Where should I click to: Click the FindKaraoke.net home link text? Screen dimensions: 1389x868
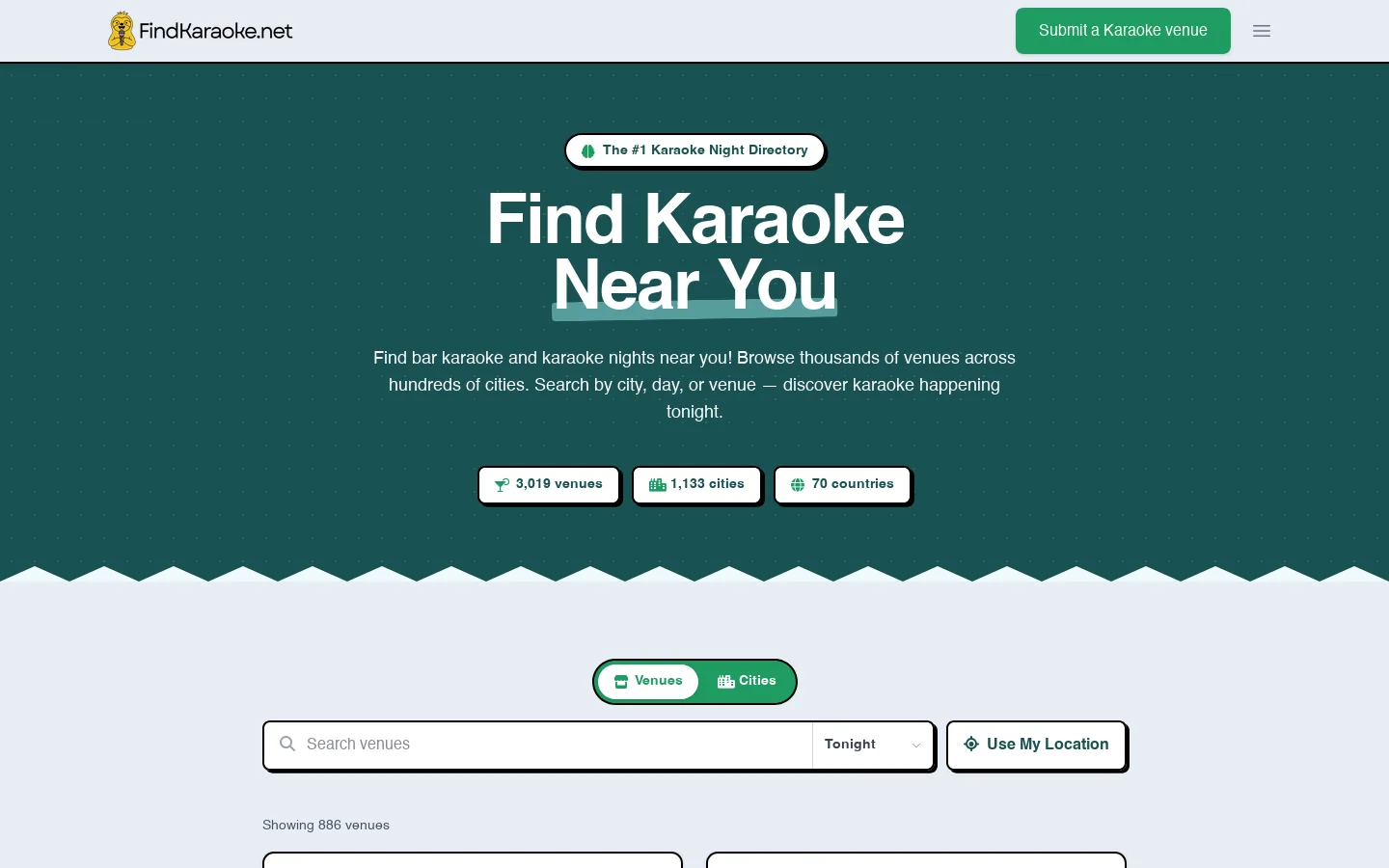pos(216,31)
